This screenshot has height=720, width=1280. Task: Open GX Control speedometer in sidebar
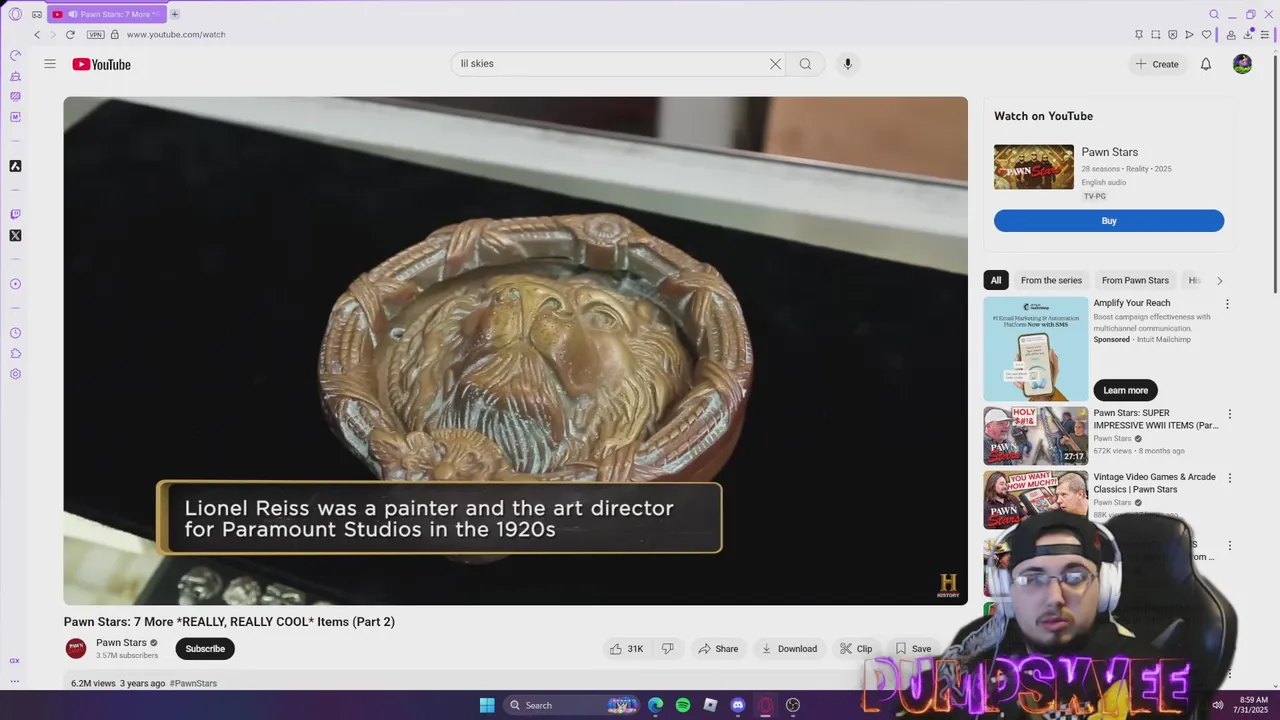(x=15, y=55)
